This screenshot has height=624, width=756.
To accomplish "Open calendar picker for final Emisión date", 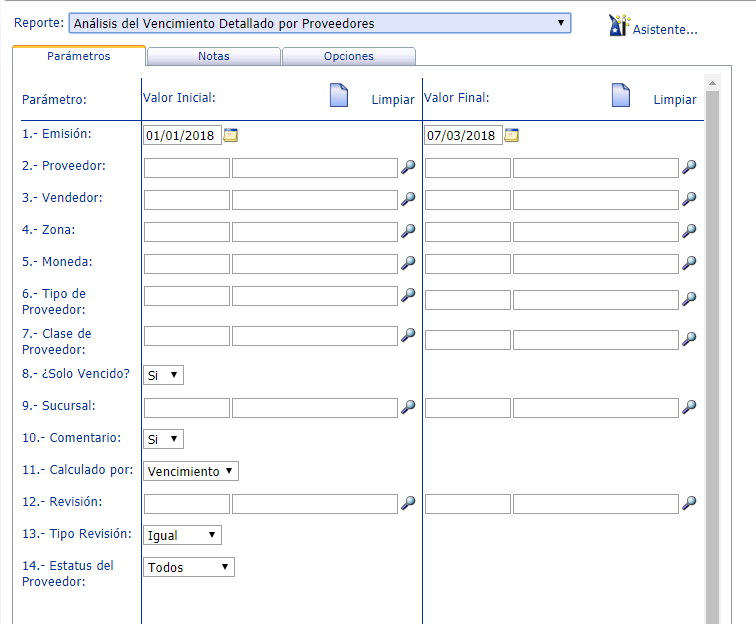I will point(512,135).
